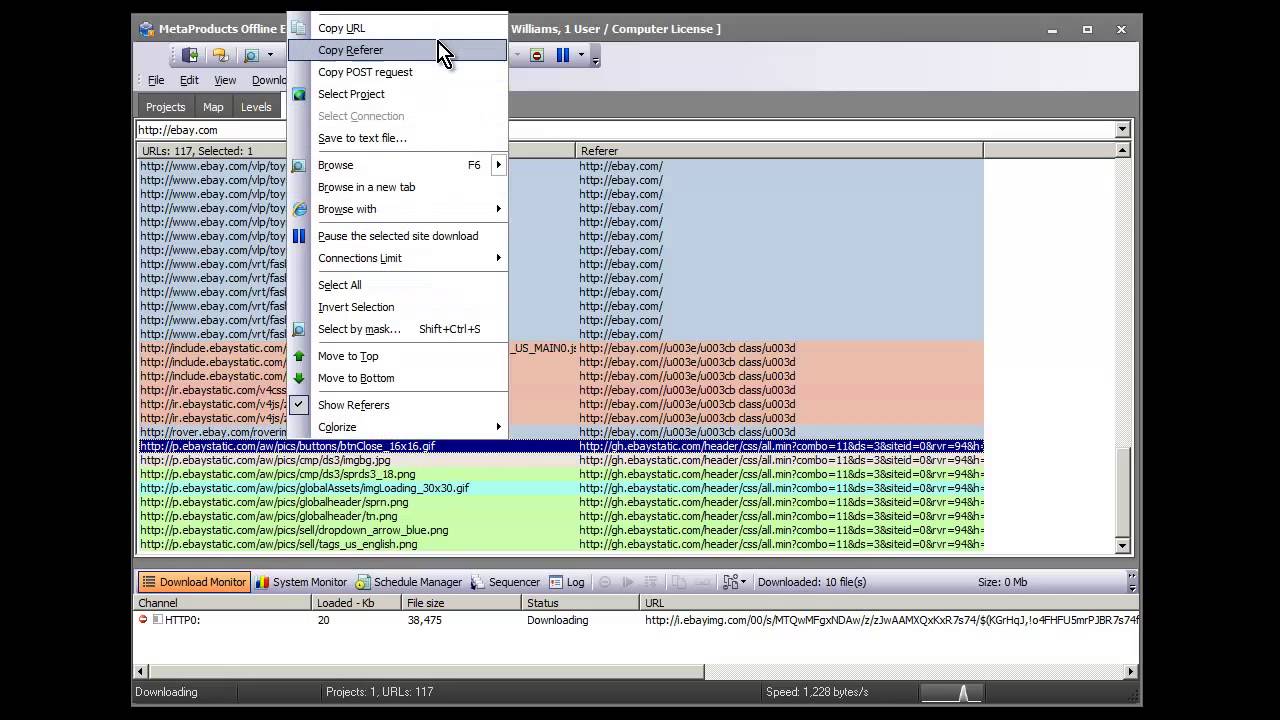Click the blue pause icon beside site download
The height and width of the screenshot is (720, 1280).
pos(299,236)
